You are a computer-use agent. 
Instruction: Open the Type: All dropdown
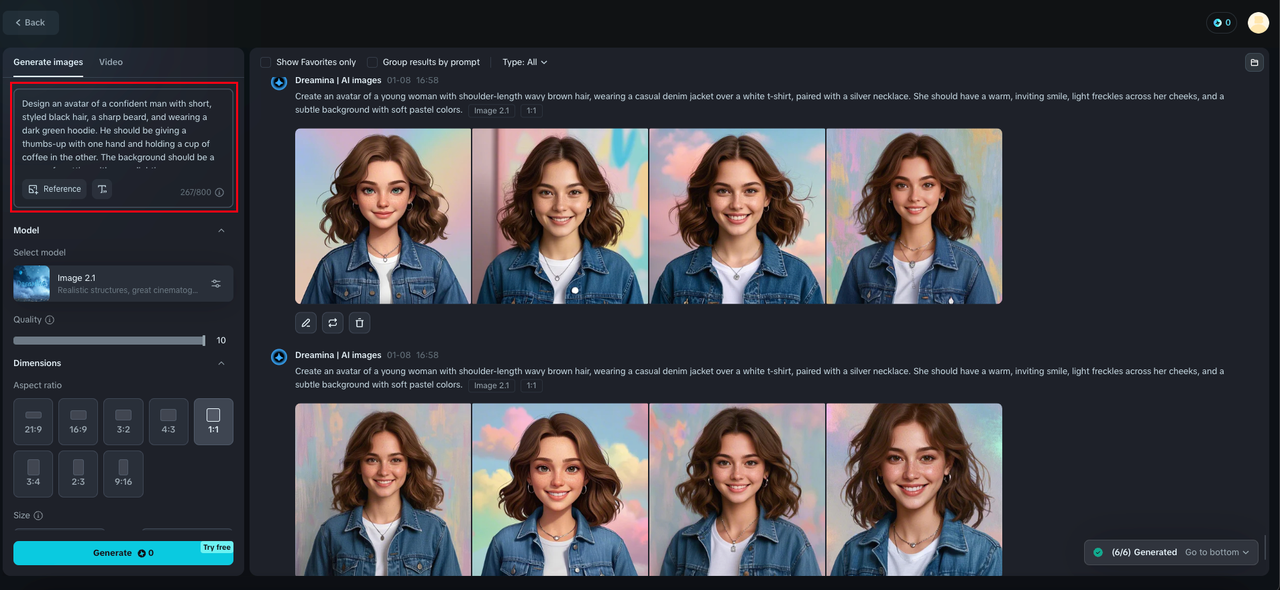pos(524,62)
